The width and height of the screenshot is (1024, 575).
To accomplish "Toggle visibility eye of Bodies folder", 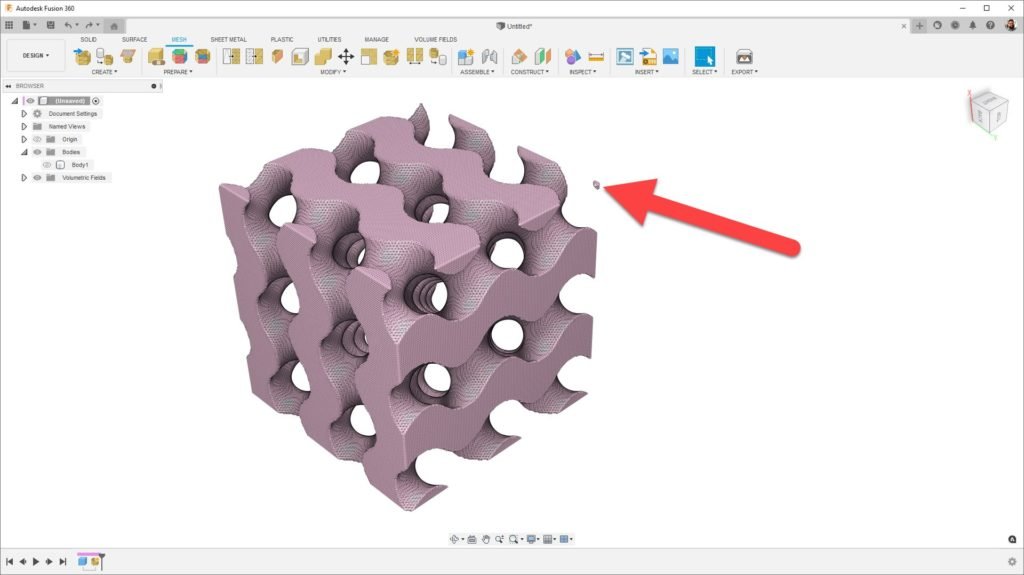I will pos(37,152).
